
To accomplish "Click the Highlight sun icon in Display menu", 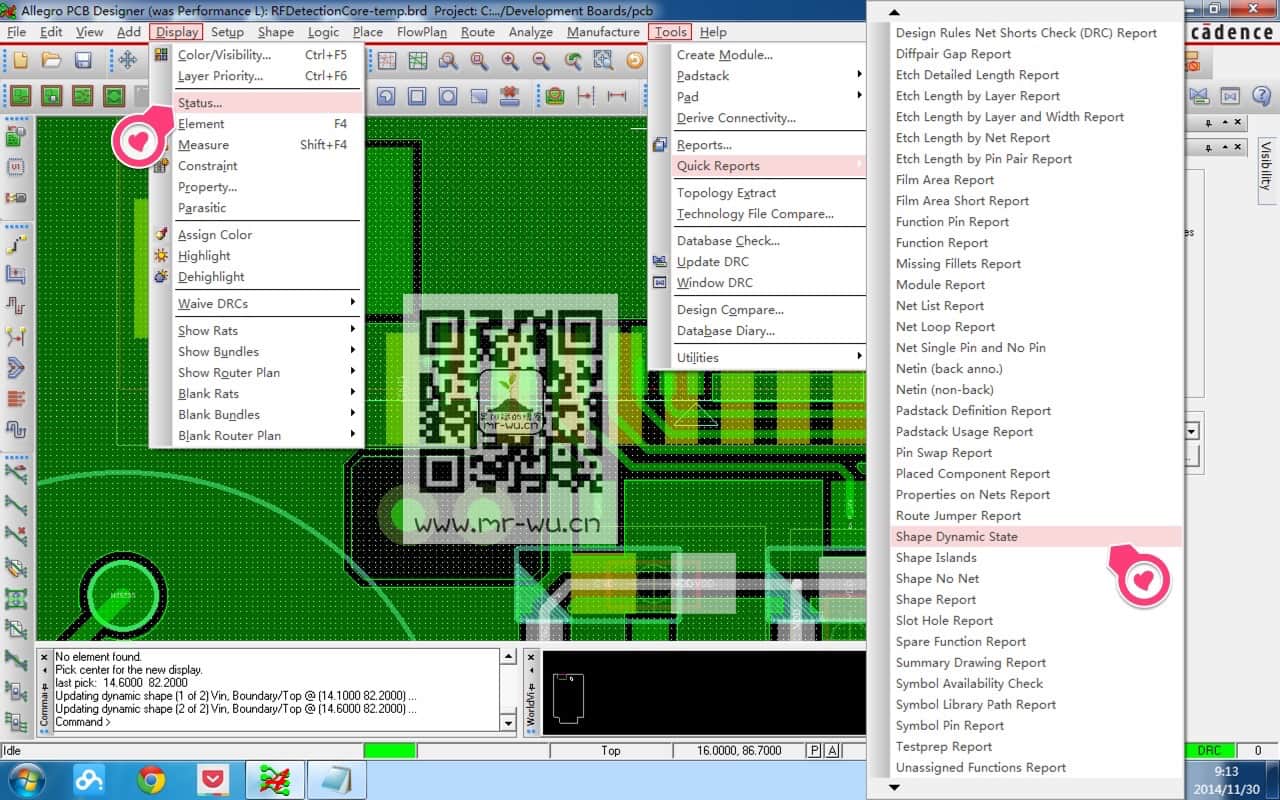I will point(161,255).
